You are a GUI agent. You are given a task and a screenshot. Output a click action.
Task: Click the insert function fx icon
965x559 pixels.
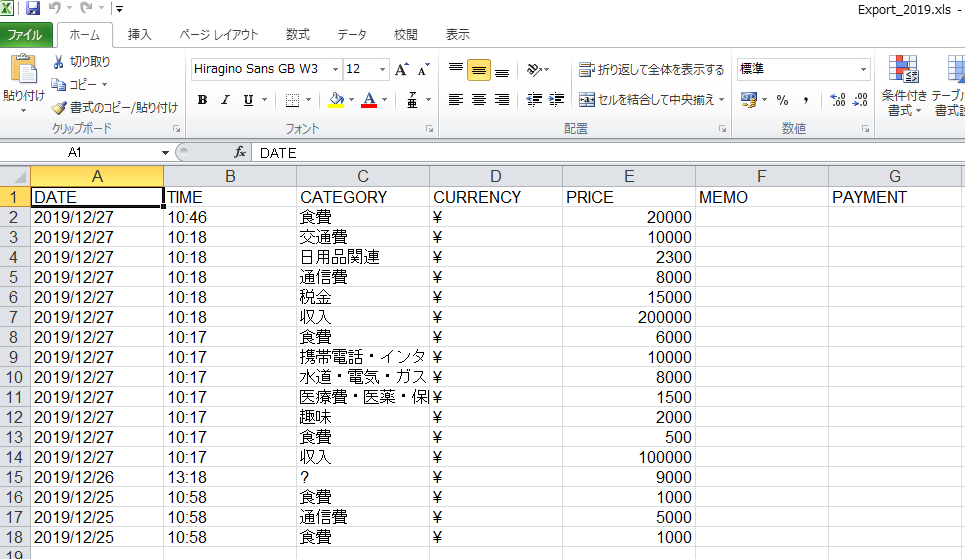[x=240, y=153]
